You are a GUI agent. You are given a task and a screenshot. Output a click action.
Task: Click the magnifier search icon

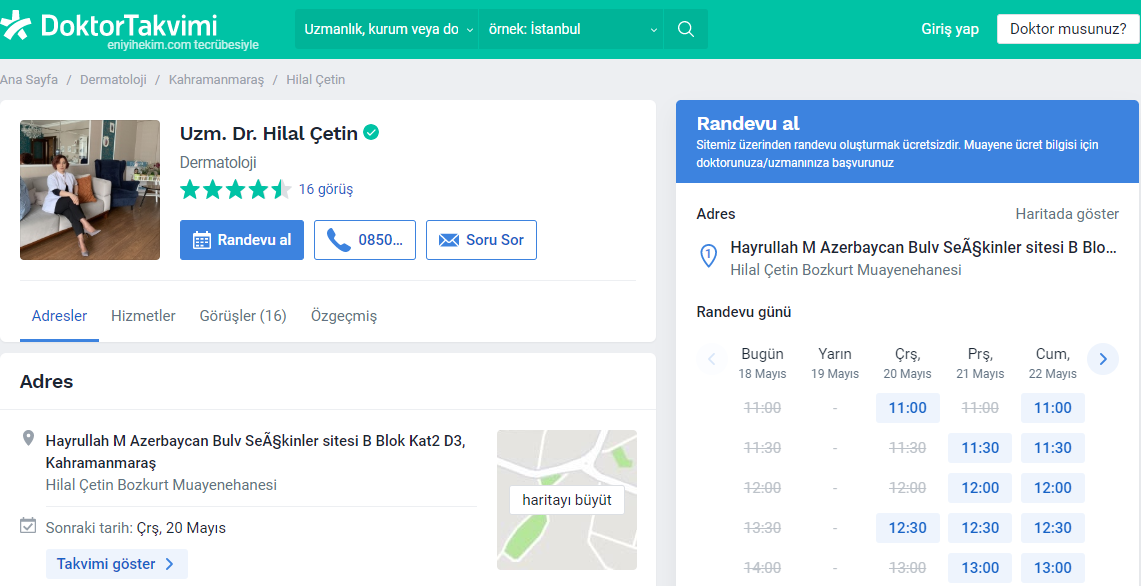coord(685,29)
